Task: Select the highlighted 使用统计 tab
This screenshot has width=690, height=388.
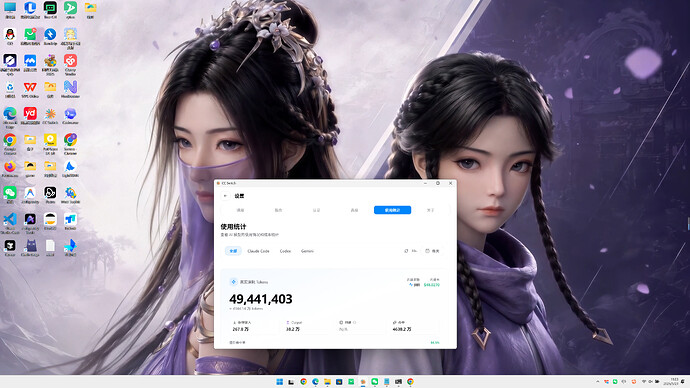Action: (393, 210)
